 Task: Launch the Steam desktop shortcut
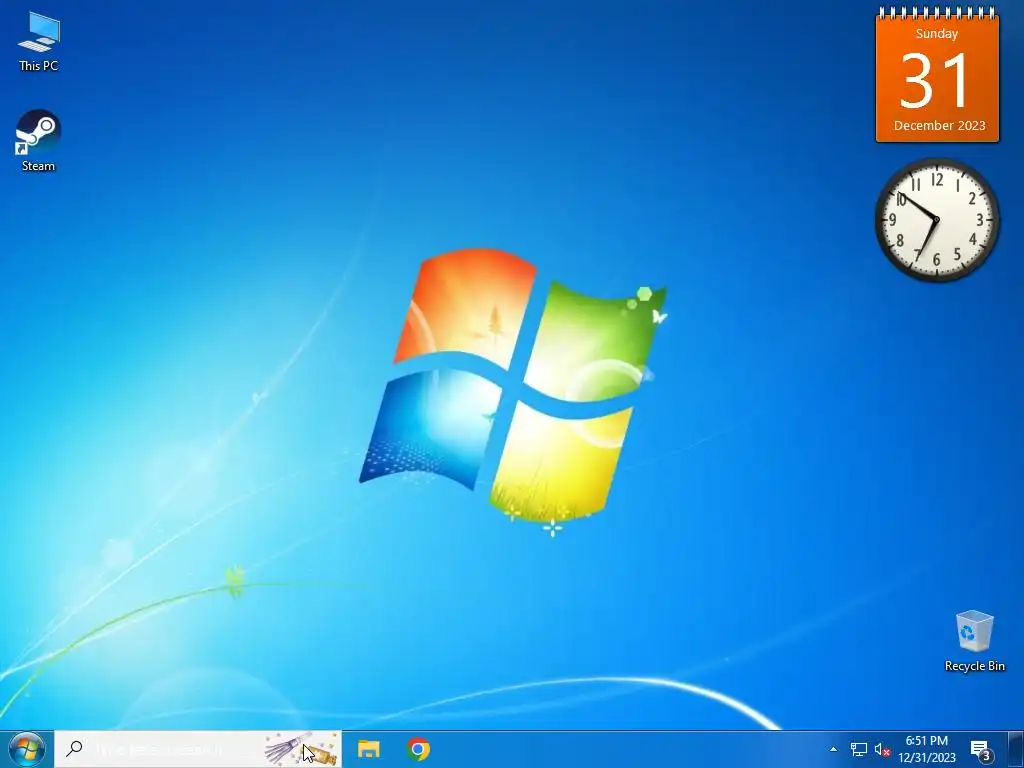click(x=39, y=140)
